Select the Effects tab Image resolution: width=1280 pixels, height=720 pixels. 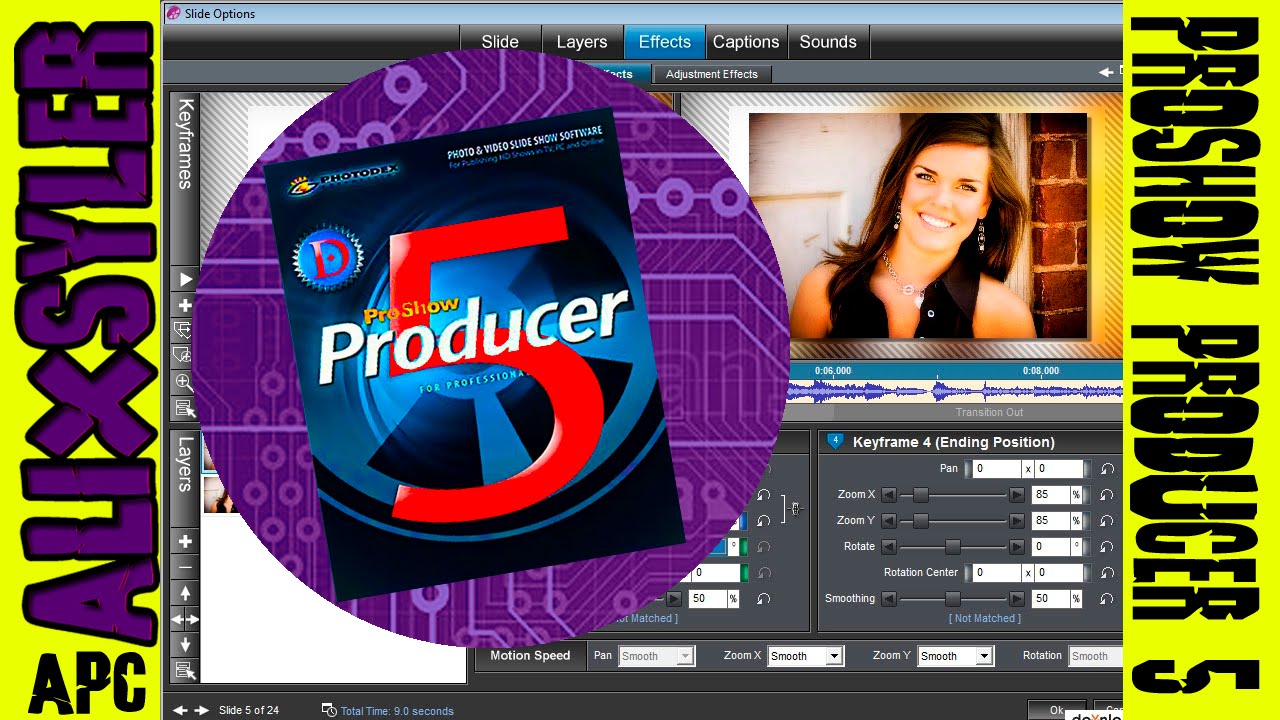(x=665, y=42)
